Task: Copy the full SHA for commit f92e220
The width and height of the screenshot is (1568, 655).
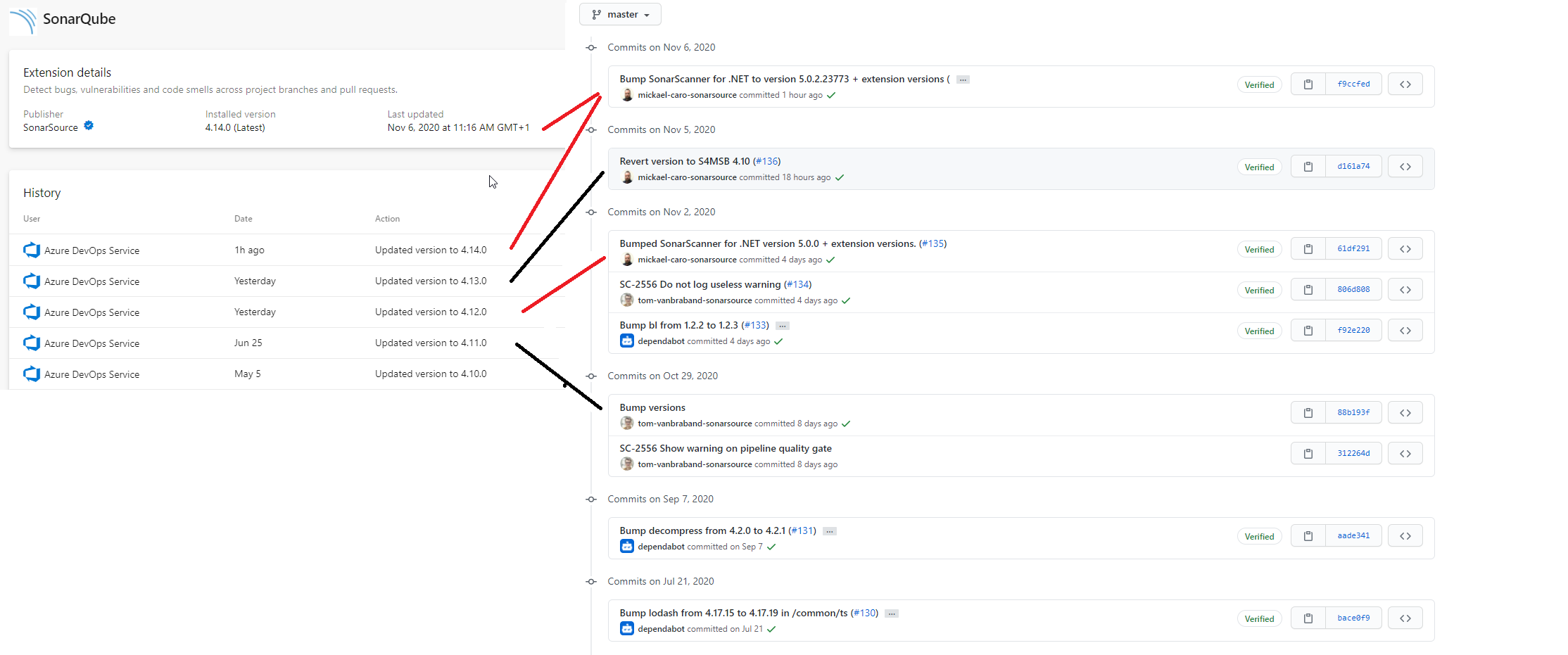Action: [x=1308, y=331]
